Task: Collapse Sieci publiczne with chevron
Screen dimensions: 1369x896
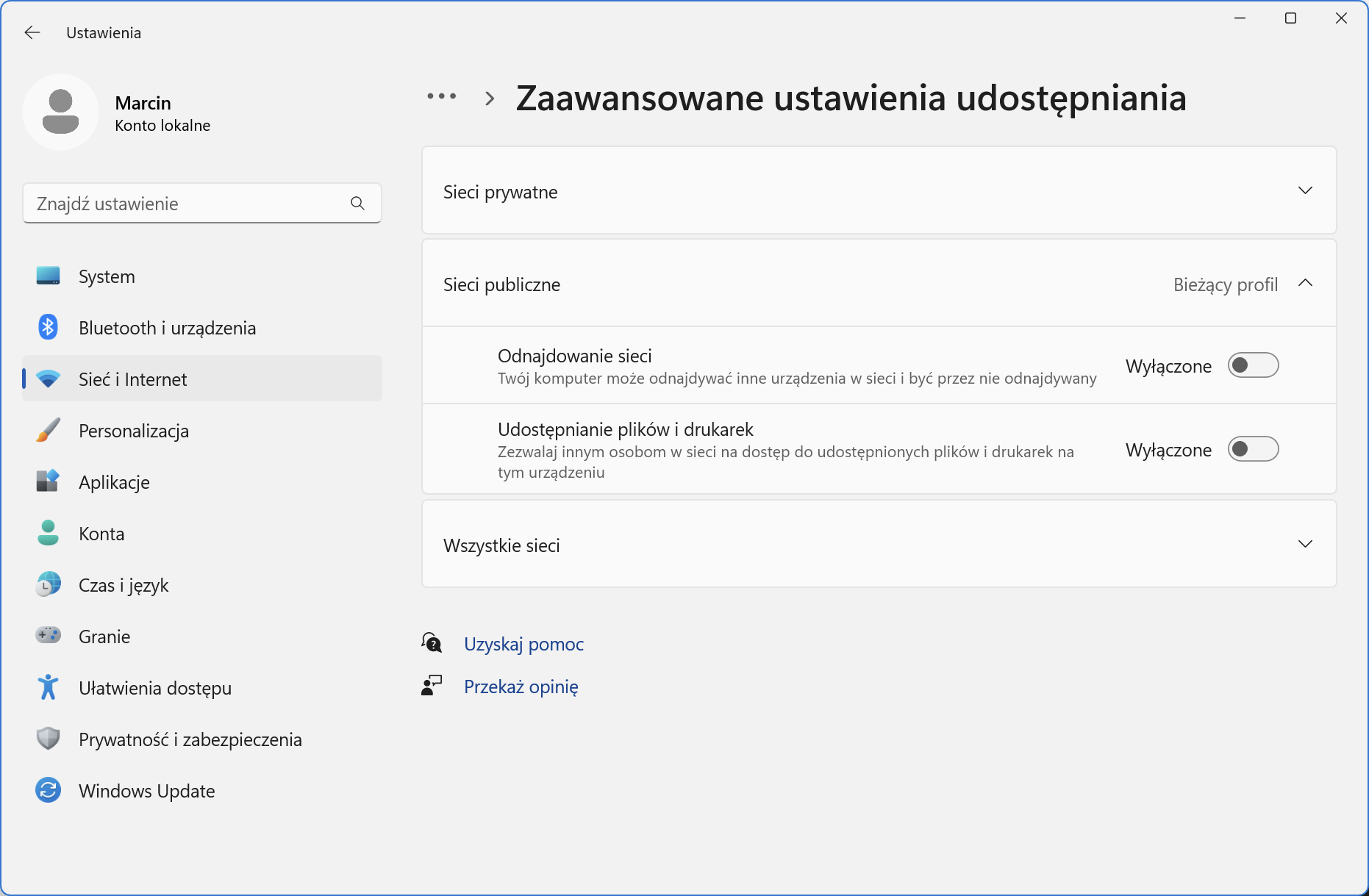Action: tap(1305, 284)
